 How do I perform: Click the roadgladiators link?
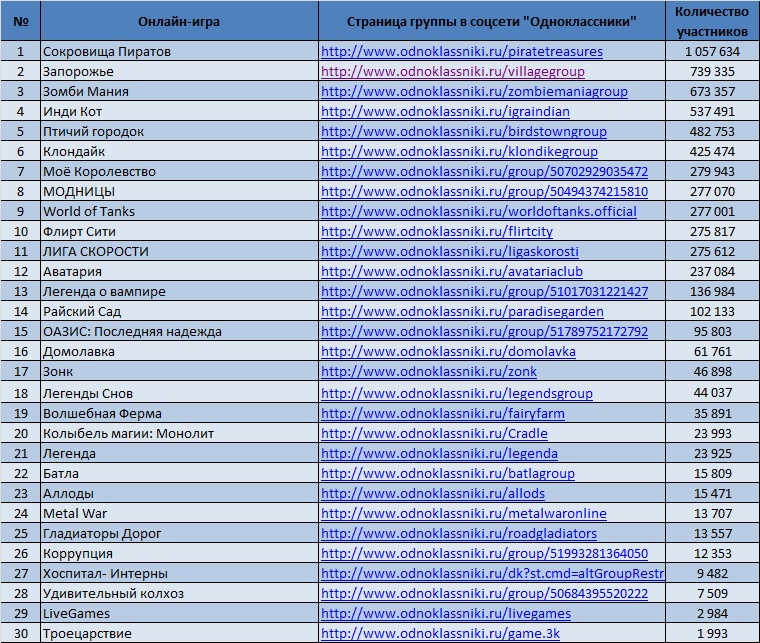pos(459,533)
